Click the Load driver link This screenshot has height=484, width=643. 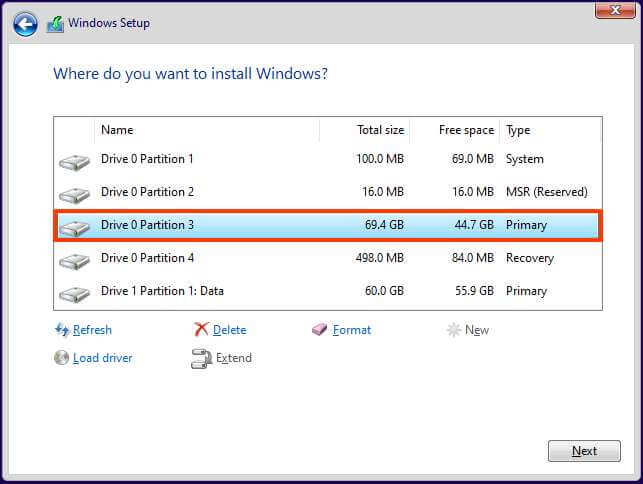[x=102, y=358]
